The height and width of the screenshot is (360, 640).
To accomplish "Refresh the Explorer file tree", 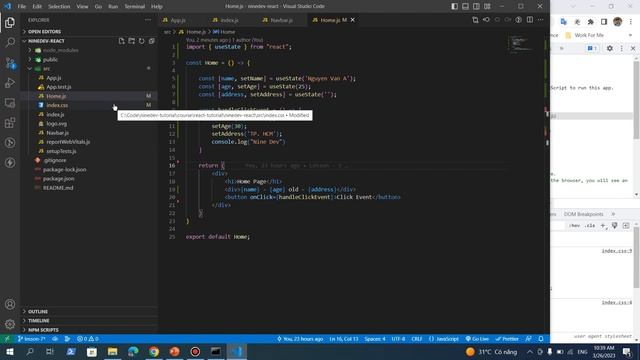I will 142,41.
